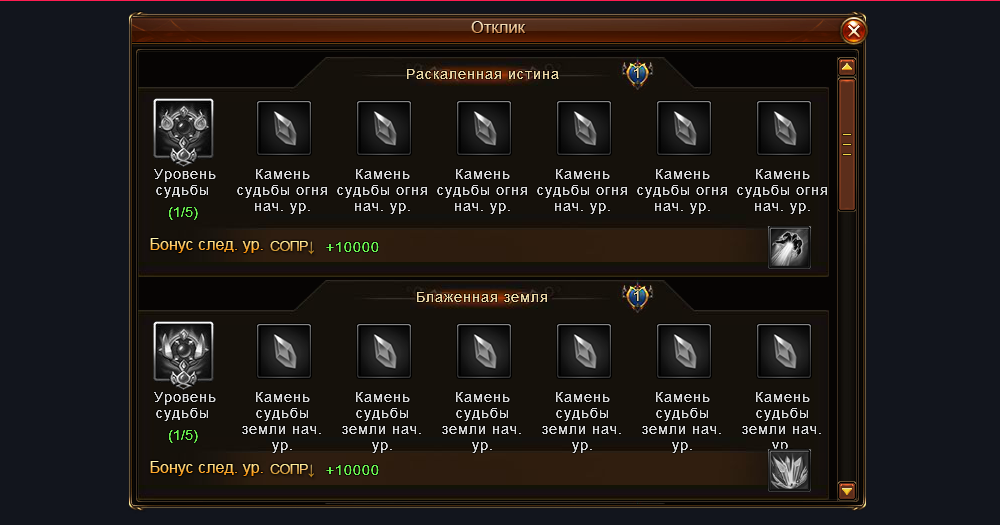
Task: Click the level badge beside Блаженная земля
Action: 637,297
